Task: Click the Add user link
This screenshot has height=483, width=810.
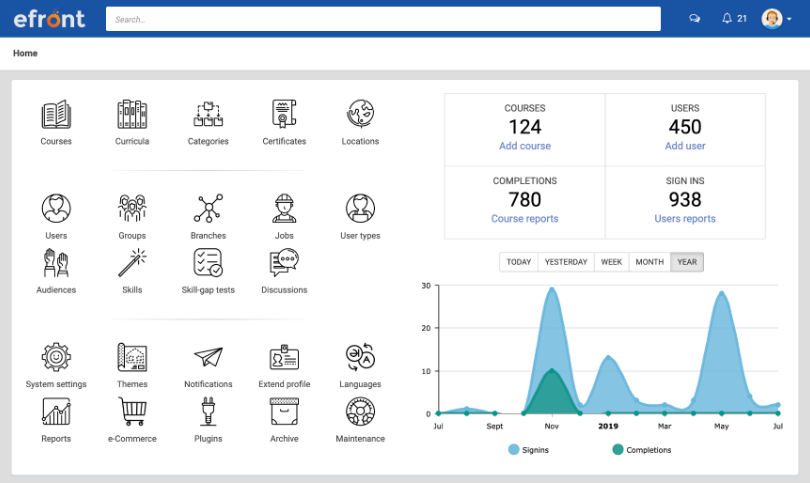Action: coord(684,146)
